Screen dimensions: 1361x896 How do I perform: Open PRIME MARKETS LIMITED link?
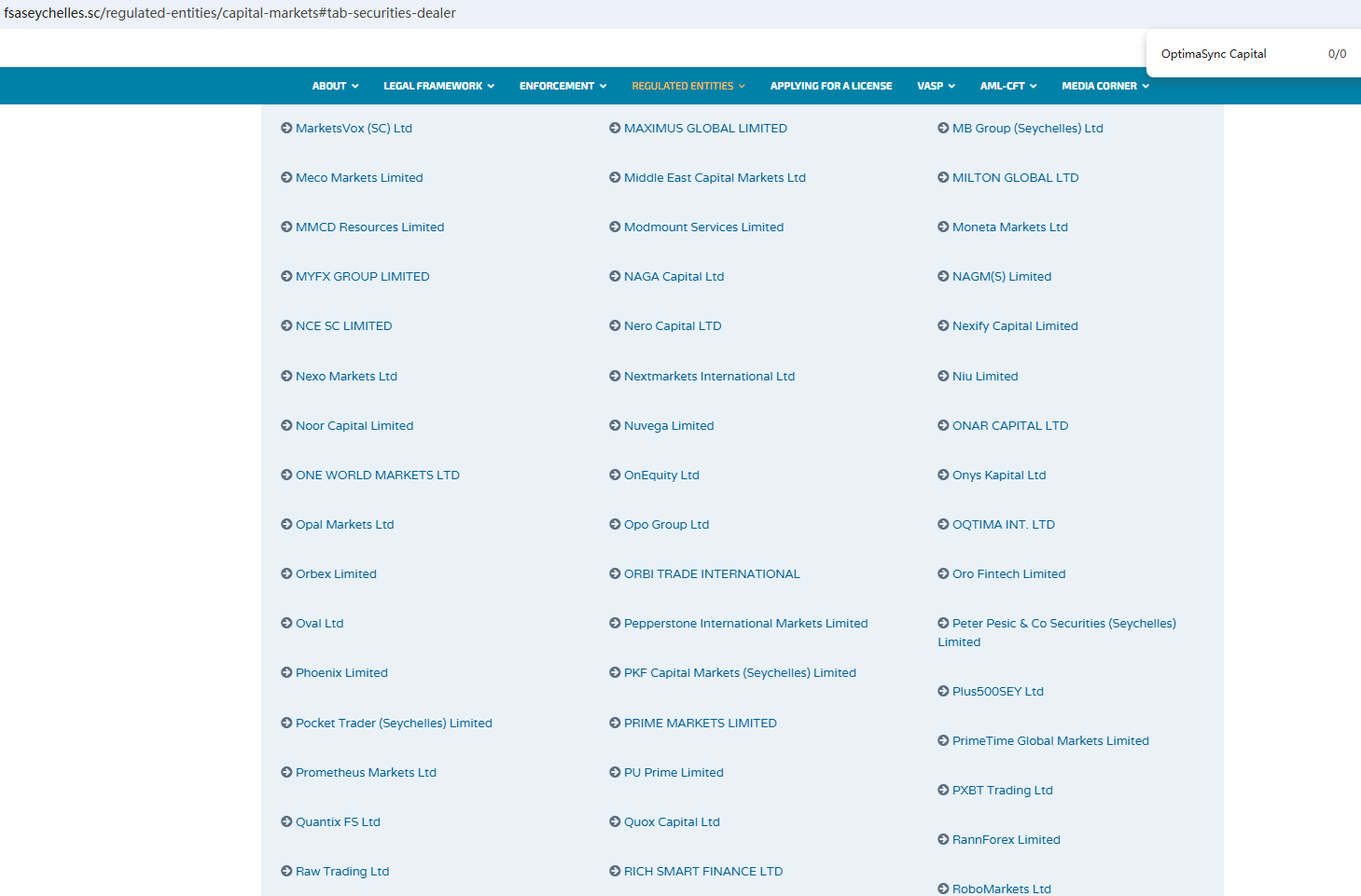pyautogui.click(x=701, y=723)
